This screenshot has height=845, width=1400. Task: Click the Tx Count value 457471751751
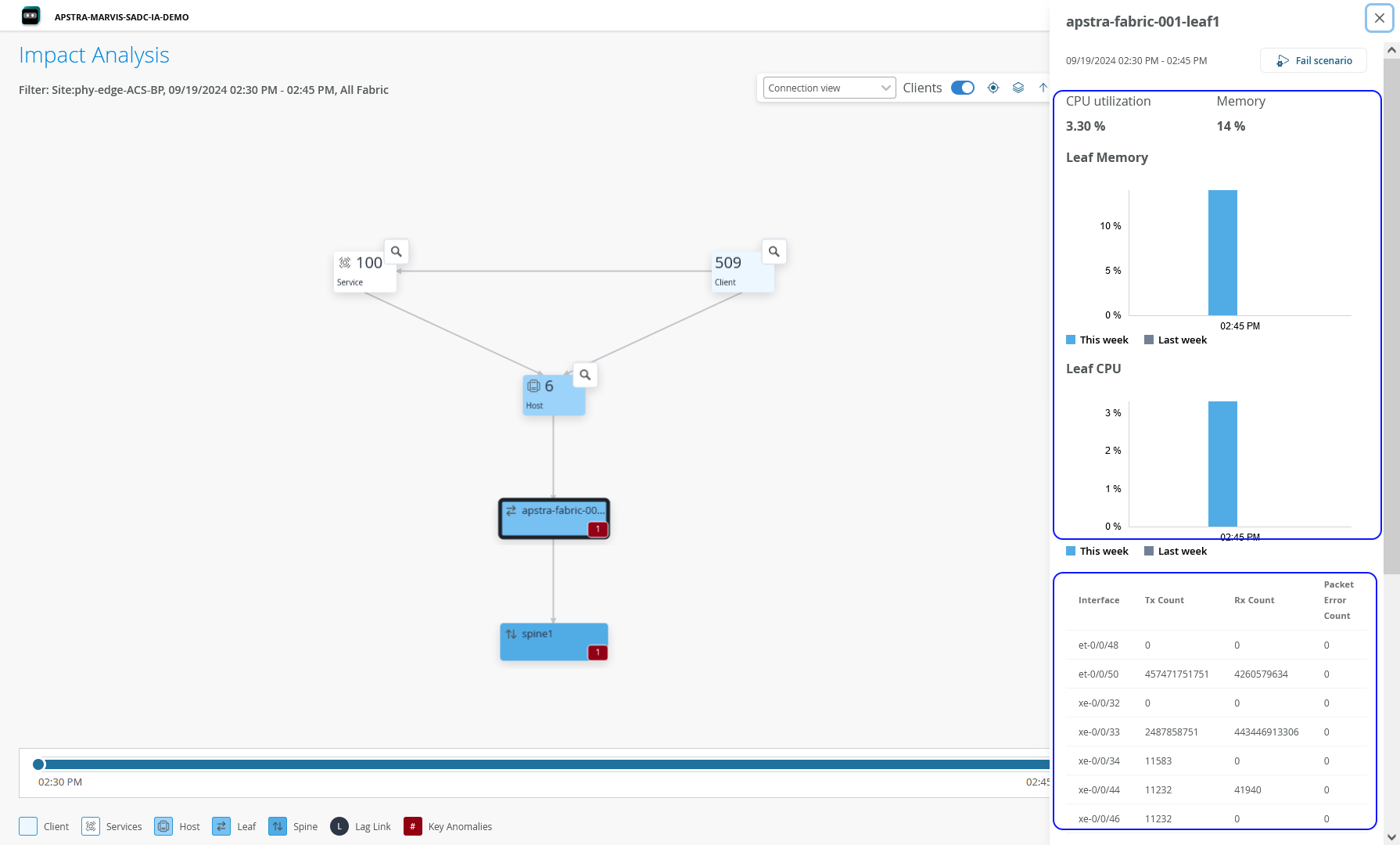(1177, 674)
